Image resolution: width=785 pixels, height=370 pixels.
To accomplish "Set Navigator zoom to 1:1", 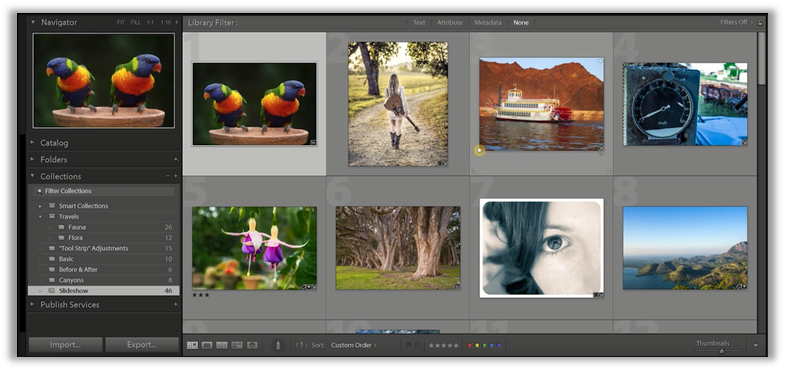I will pos(151,23).
